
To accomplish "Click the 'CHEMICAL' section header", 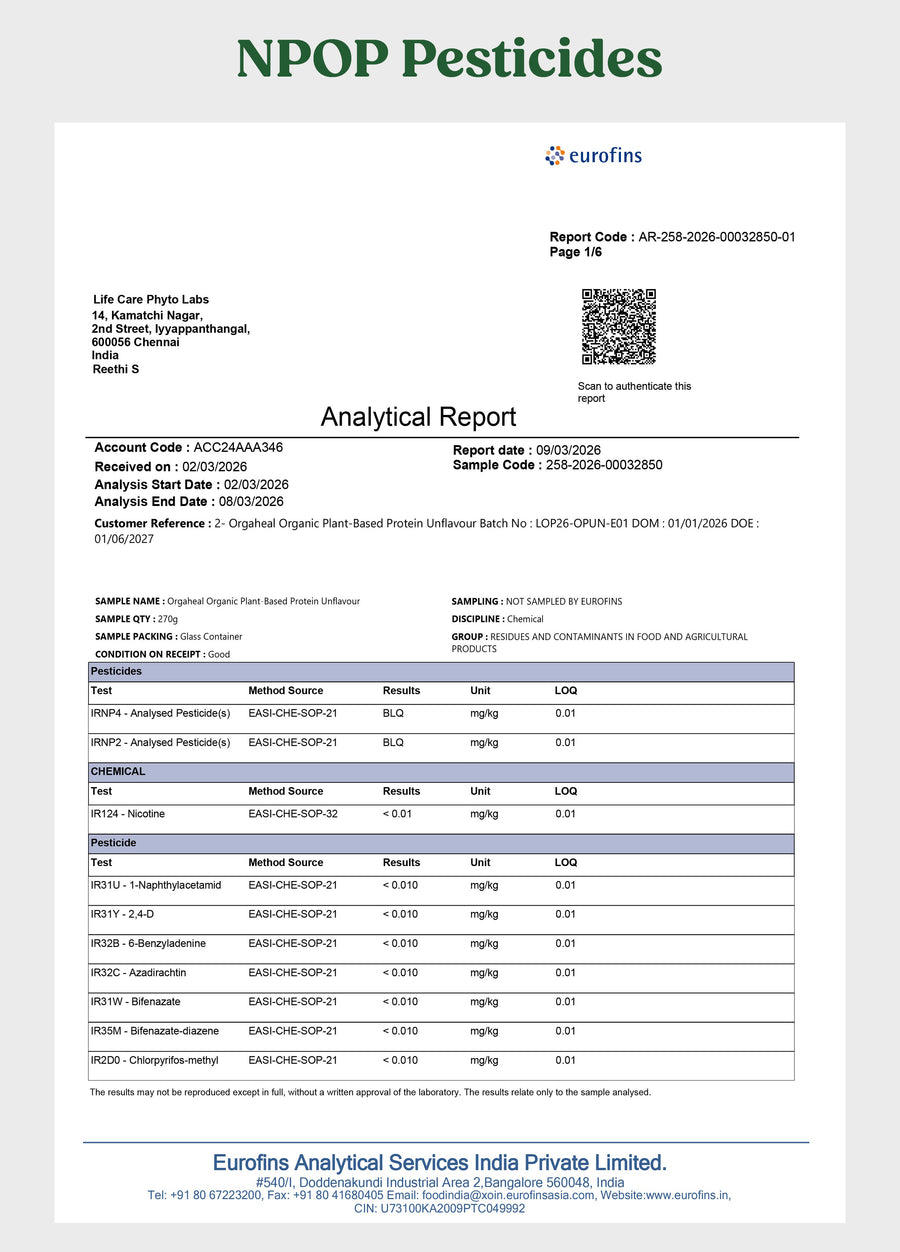I will (x=441, y=772).
